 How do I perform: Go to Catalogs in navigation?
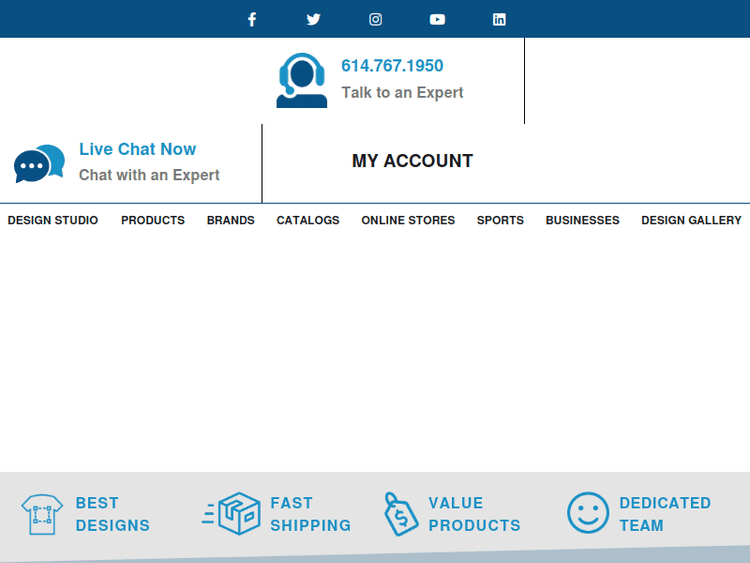click(x=308, y=220)
